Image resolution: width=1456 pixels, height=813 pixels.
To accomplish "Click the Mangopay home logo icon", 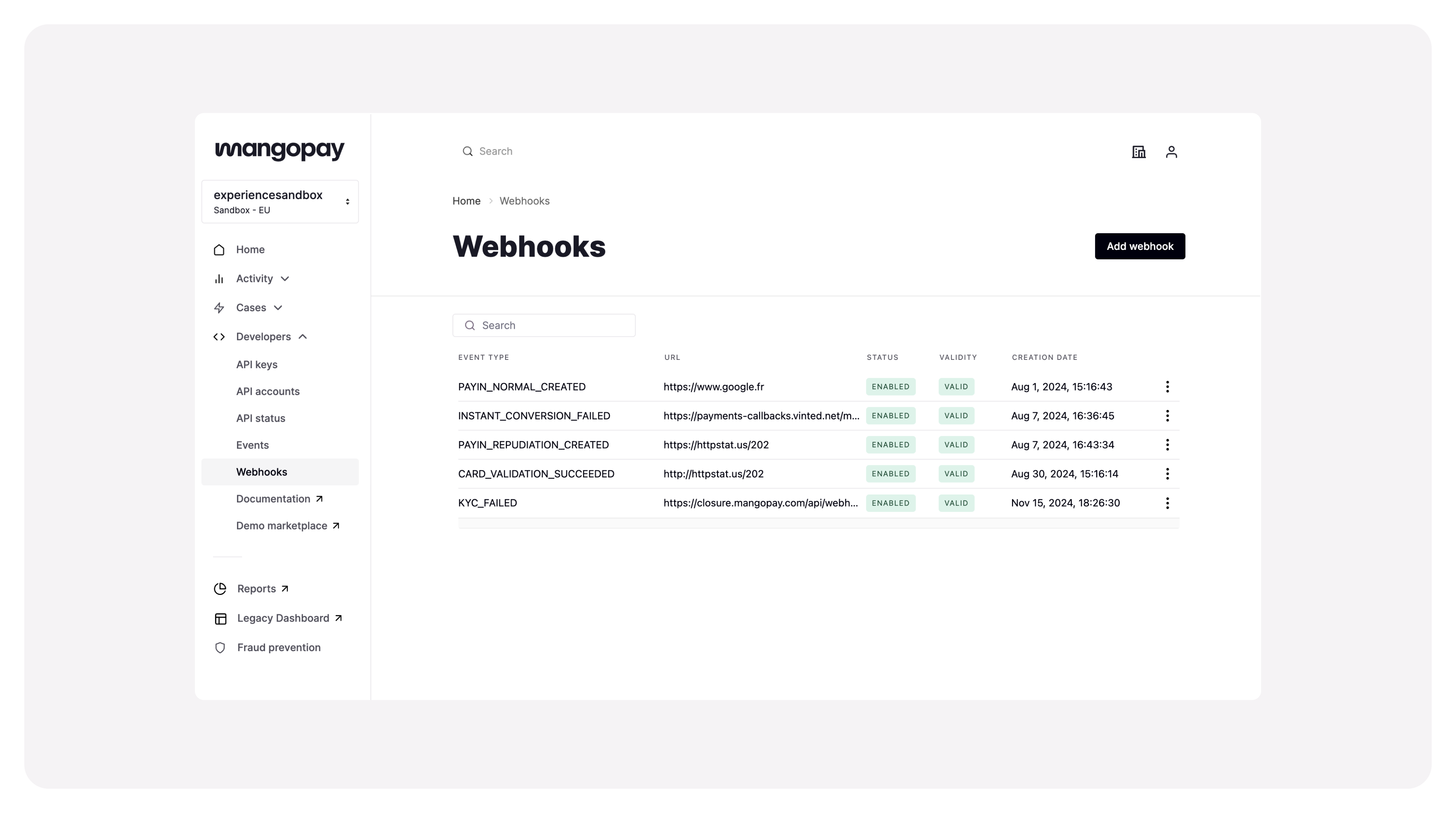I will (279, 150).
